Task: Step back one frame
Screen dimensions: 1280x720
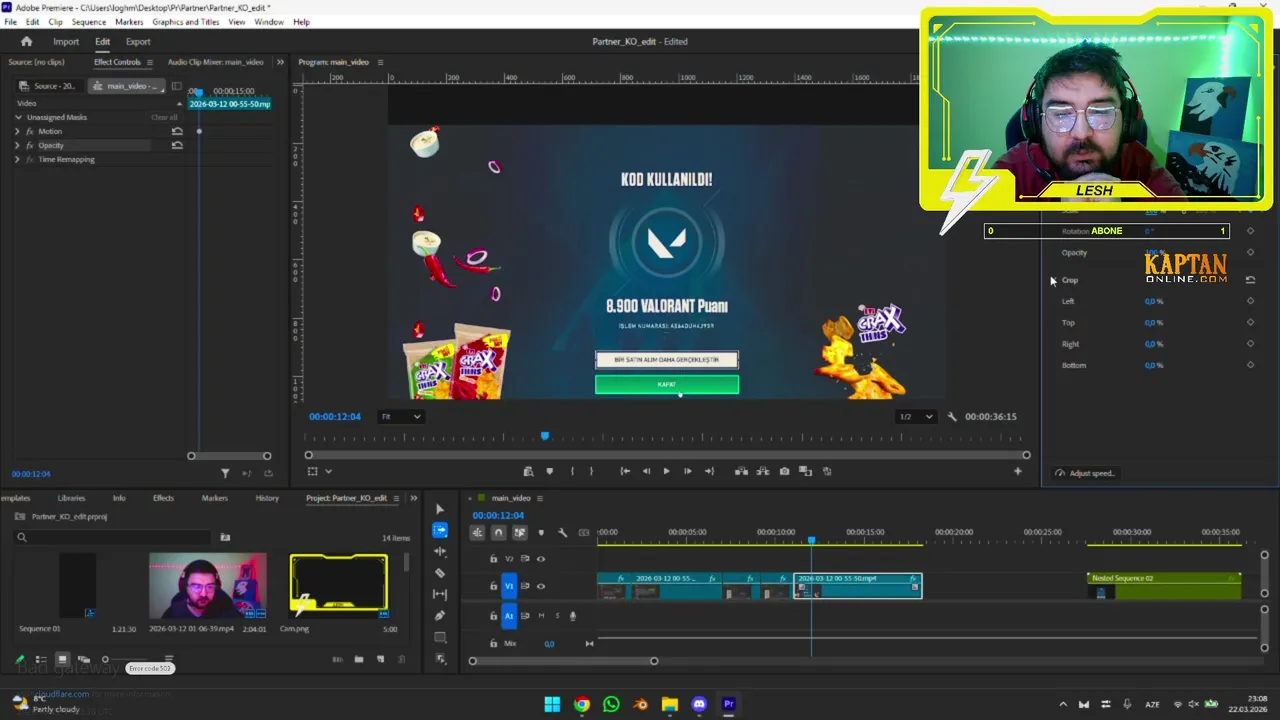Action: pos(645,471)
